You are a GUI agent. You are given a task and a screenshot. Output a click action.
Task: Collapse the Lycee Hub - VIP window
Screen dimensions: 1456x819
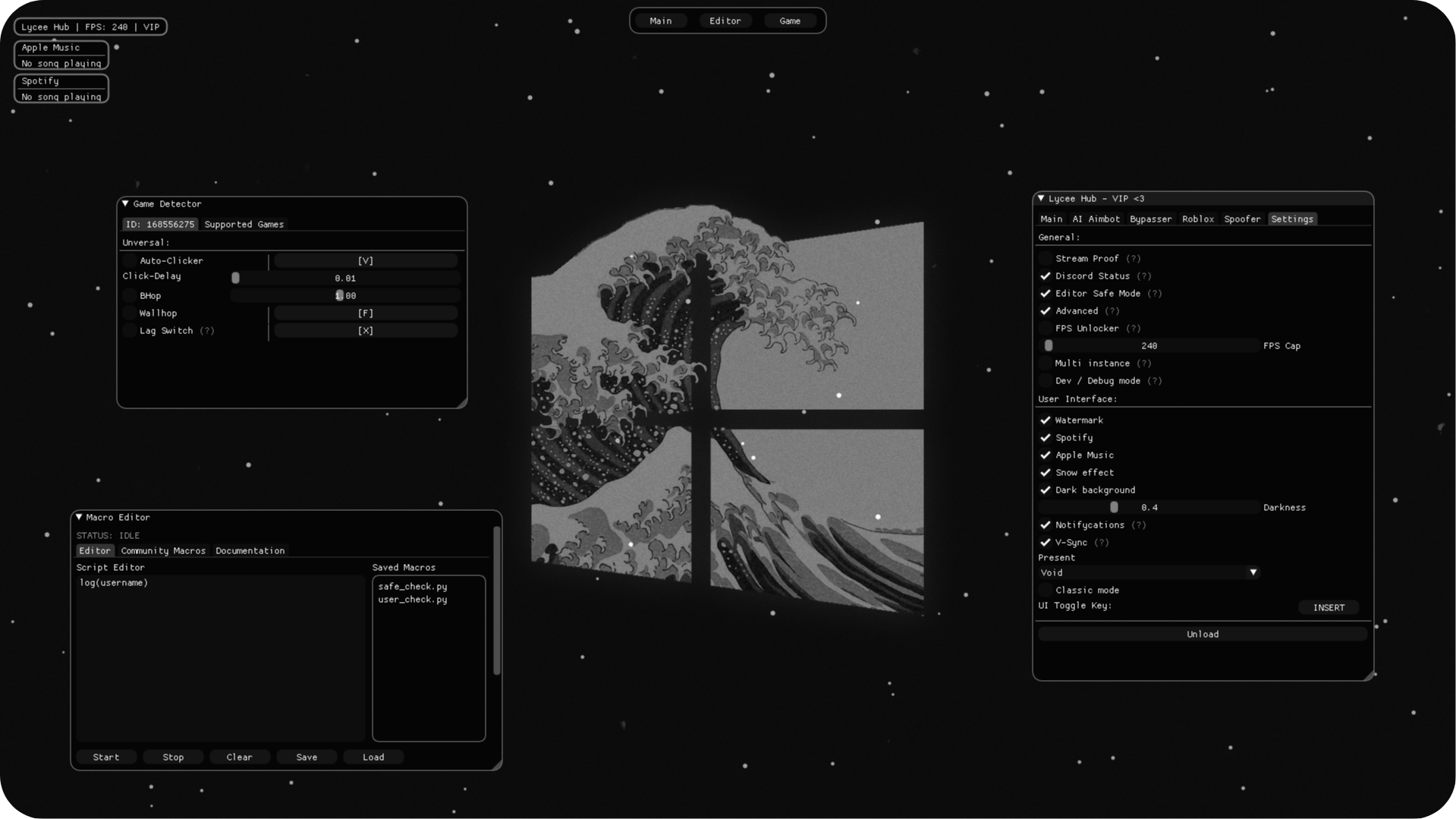[x=1041, y=199]
